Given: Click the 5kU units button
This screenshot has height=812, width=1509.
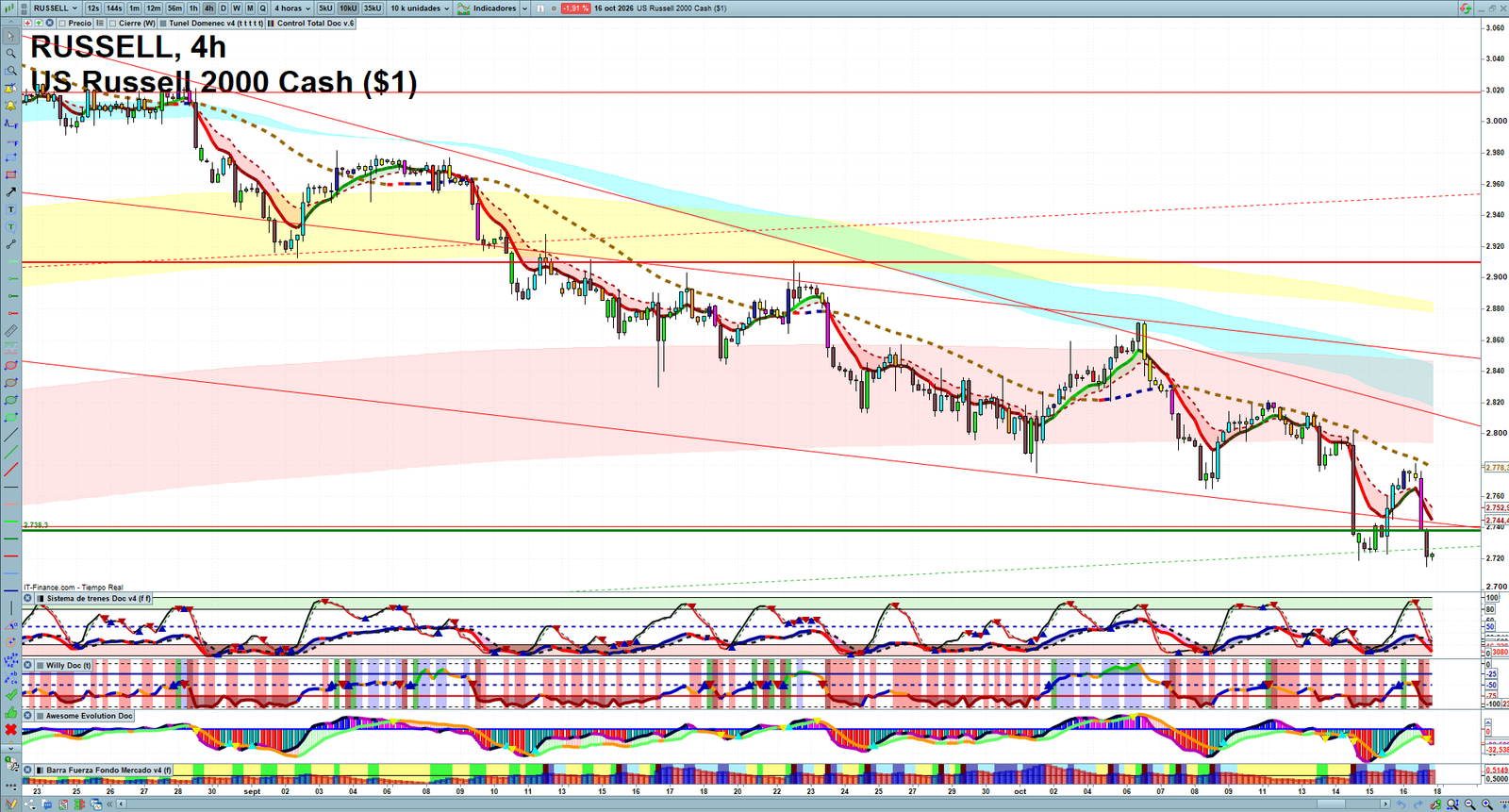Looking at the screenshot, I should click(x=325, y=8).
